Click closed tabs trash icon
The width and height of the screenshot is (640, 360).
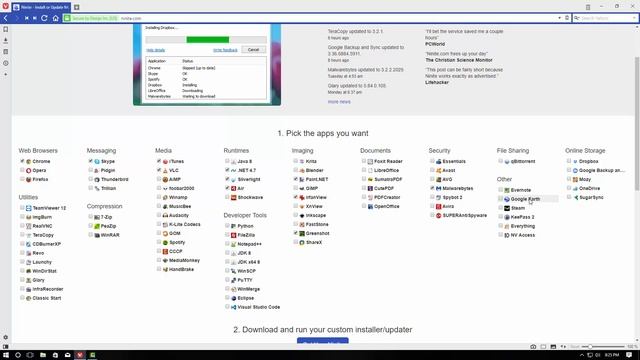point(588,7)
